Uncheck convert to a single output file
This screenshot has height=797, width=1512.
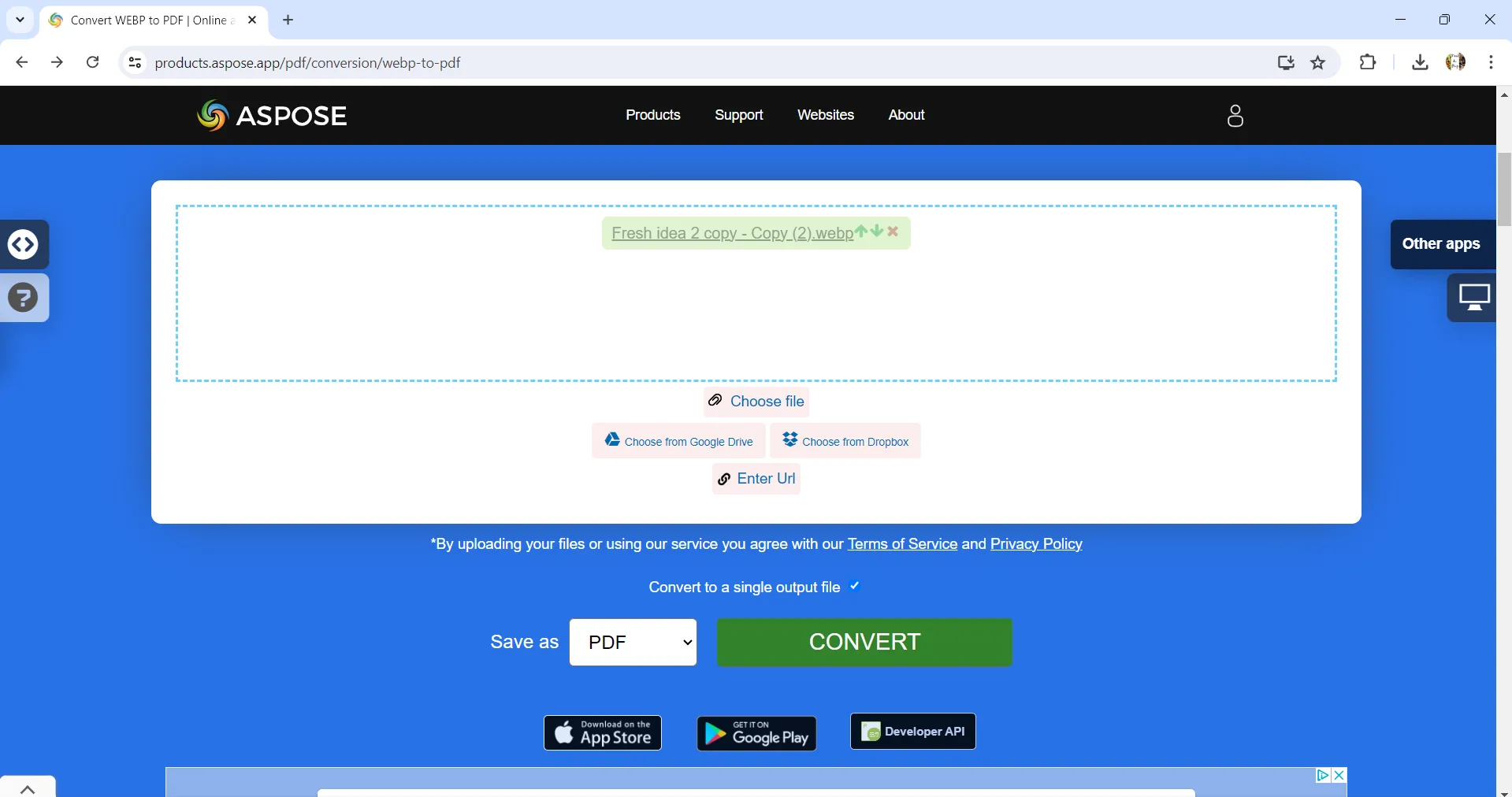pos(854,586)
